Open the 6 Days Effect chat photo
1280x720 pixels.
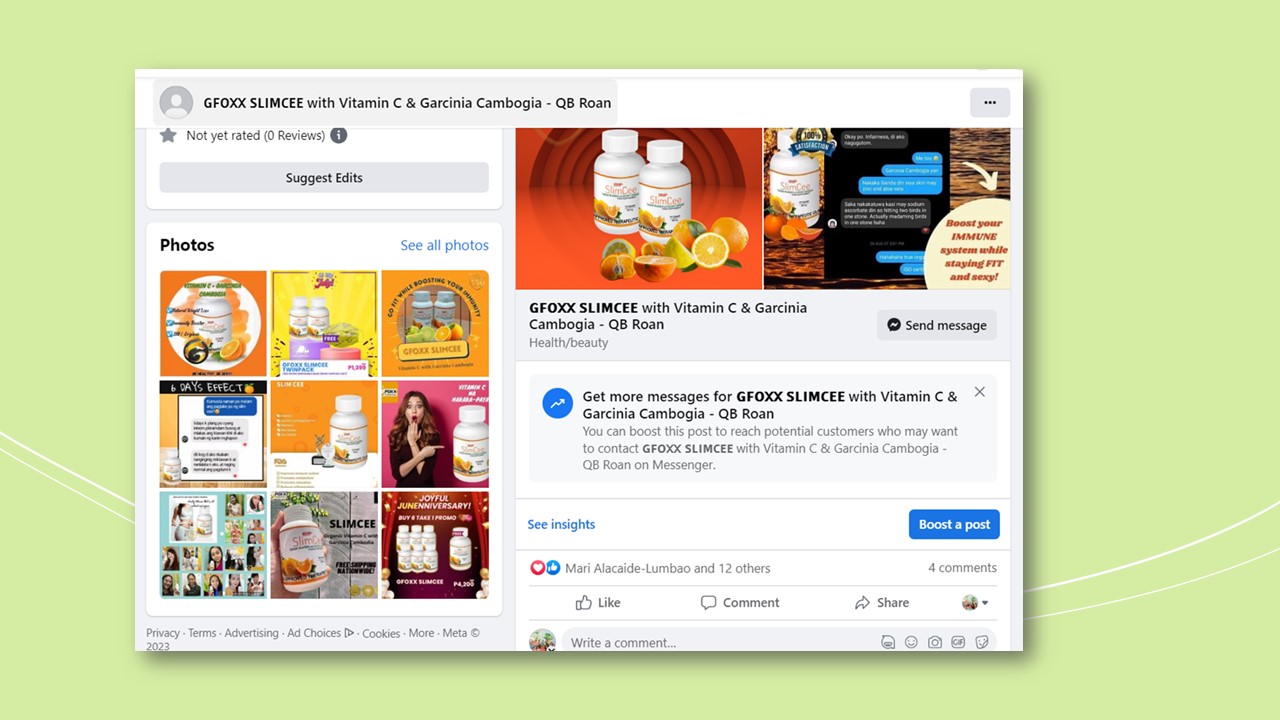pyautogui.click(x=213, y=434)
